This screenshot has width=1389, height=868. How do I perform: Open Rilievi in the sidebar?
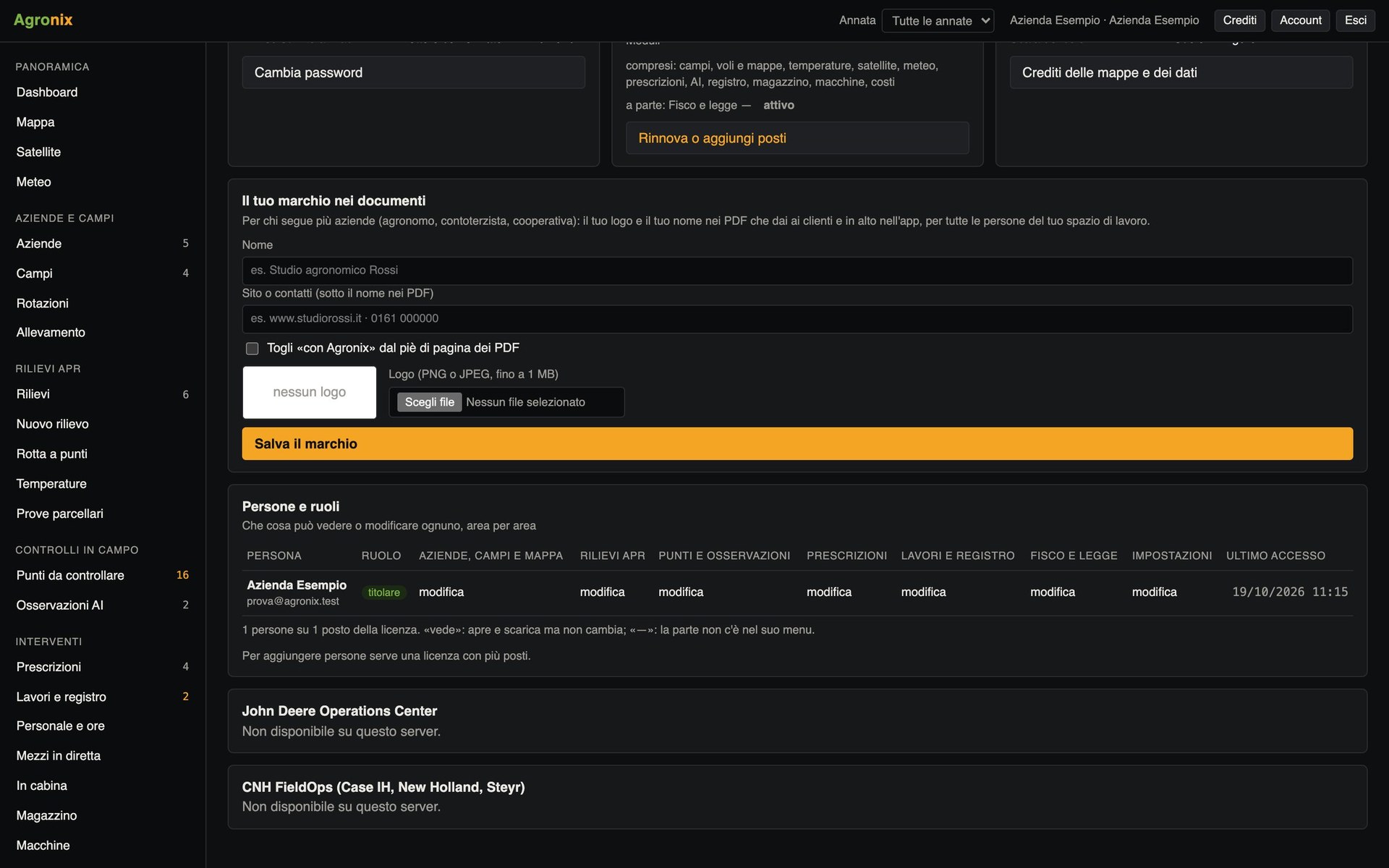[103, 394]
